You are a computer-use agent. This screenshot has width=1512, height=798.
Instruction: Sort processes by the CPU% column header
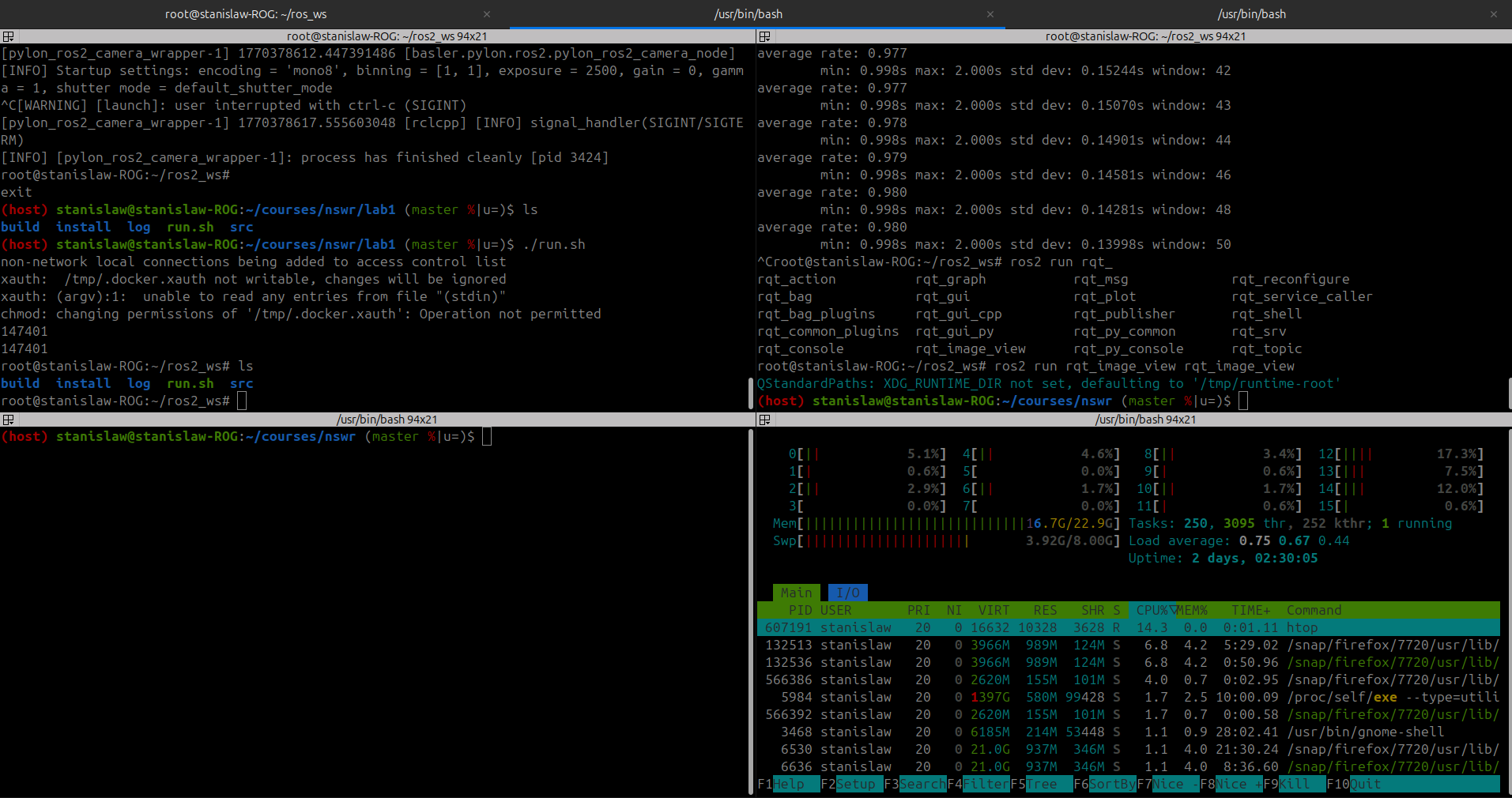click(1151, 610)
